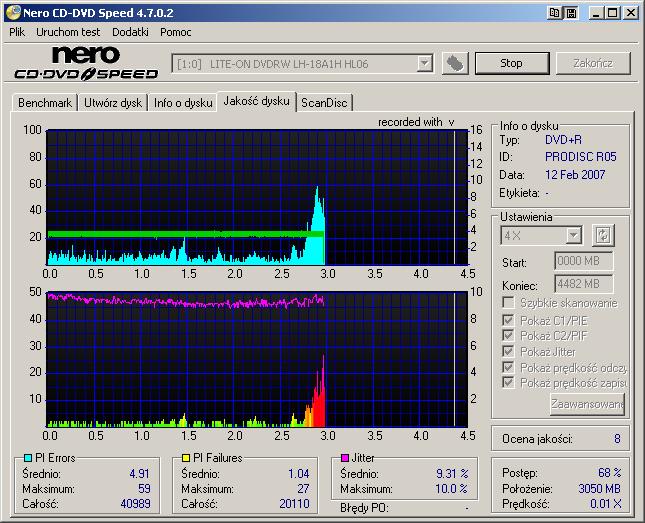Screen dimensions: 645x523
Task: Toggle the Pokaż C1/PIE checkbox
Action: [x=508, y=320]
